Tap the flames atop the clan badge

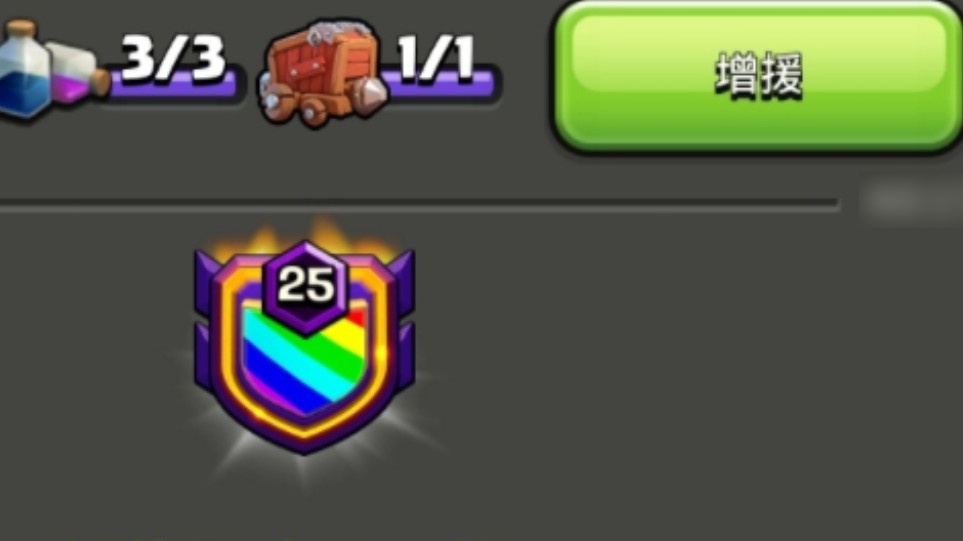pyautogui.click(x=304, y=238)
